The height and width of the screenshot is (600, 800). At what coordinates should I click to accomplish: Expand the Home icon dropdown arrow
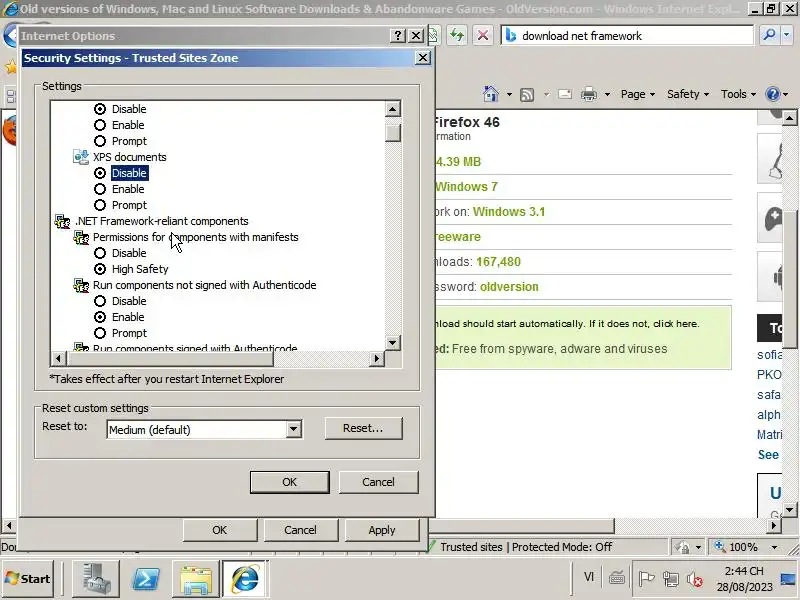click(509, 94)
